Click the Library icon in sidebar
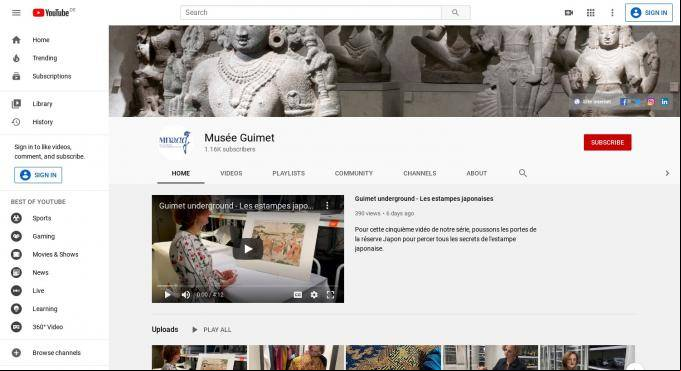Image resolution: width=681 pixels, height=371 pixels. (x=17, y=104)
